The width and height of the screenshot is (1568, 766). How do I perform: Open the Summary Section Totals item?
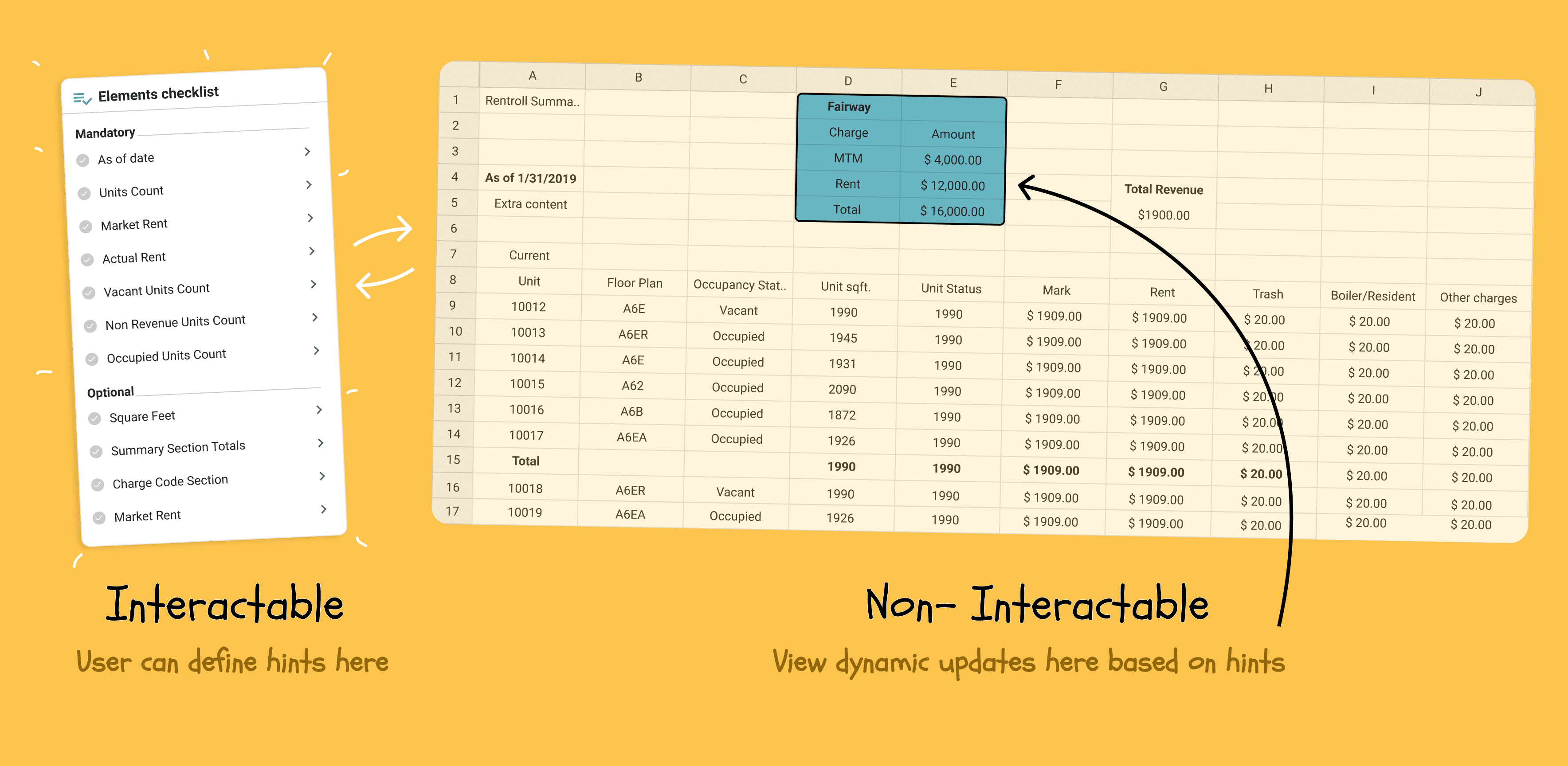click(x=178, y=449)
